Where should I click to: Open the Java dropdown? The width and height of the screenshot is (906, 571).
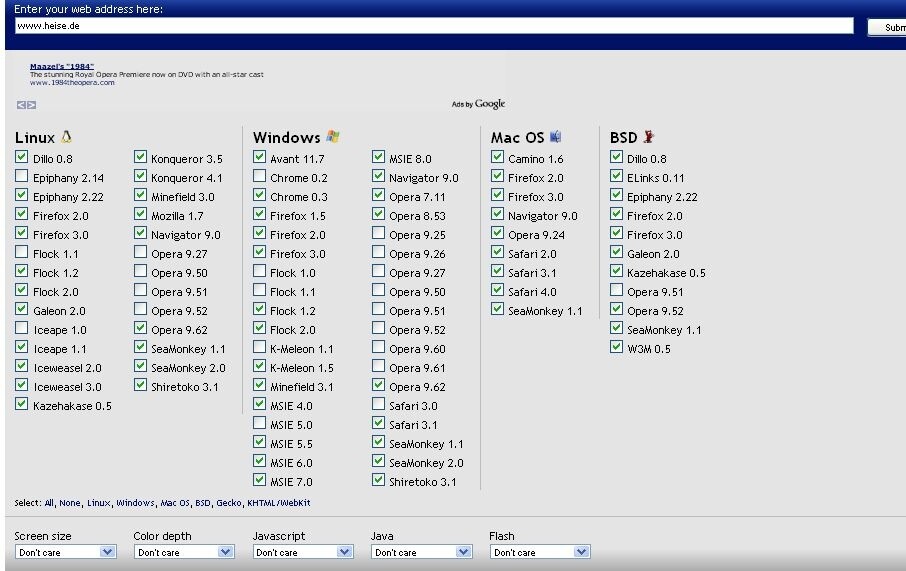pyautogui.click(x=422, y=552)
